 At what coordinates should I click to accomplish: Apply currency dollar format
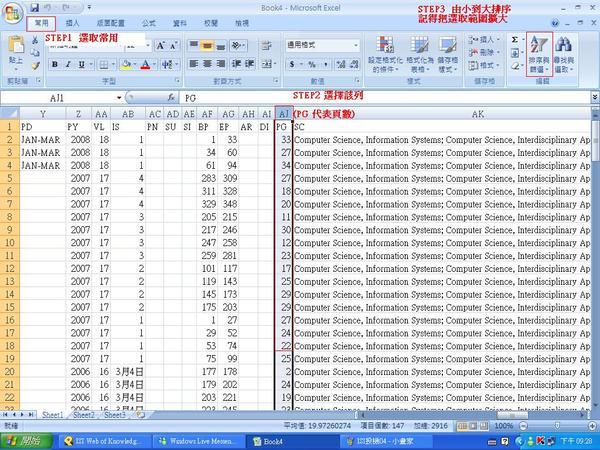(x=292, y=64)
